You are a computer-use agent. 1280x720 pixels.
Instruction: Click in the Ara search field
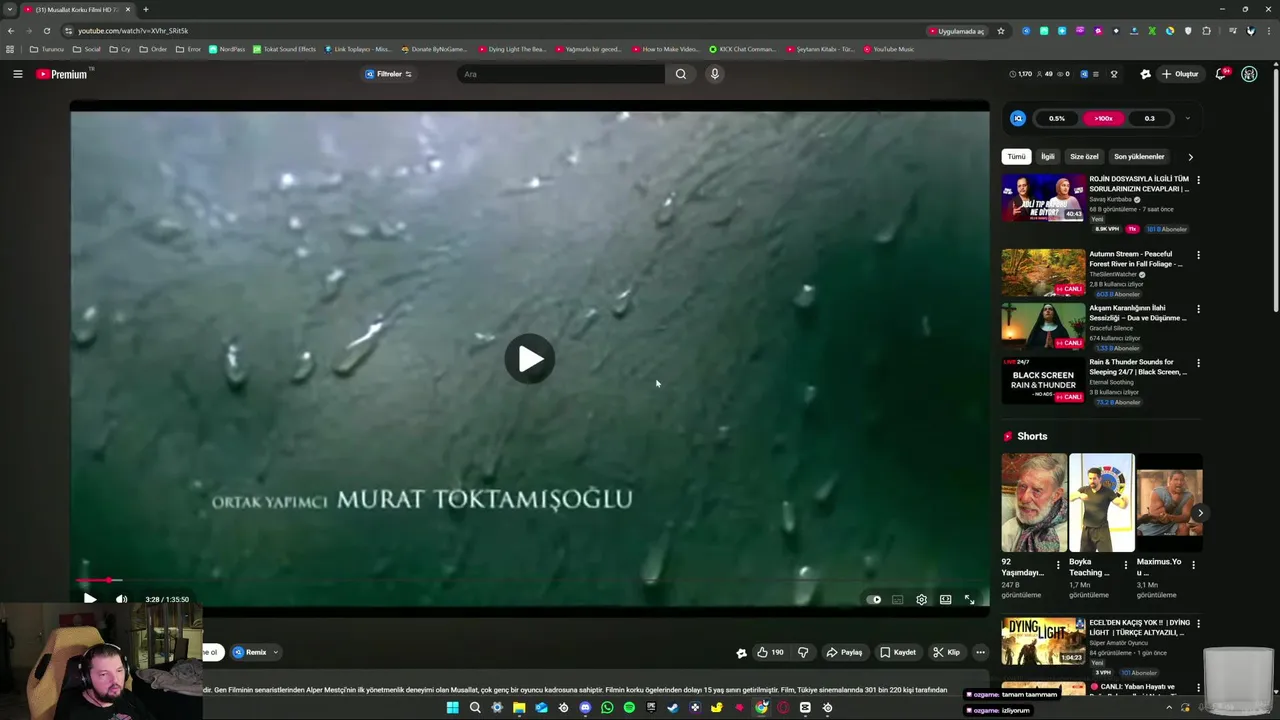point(562,74)
